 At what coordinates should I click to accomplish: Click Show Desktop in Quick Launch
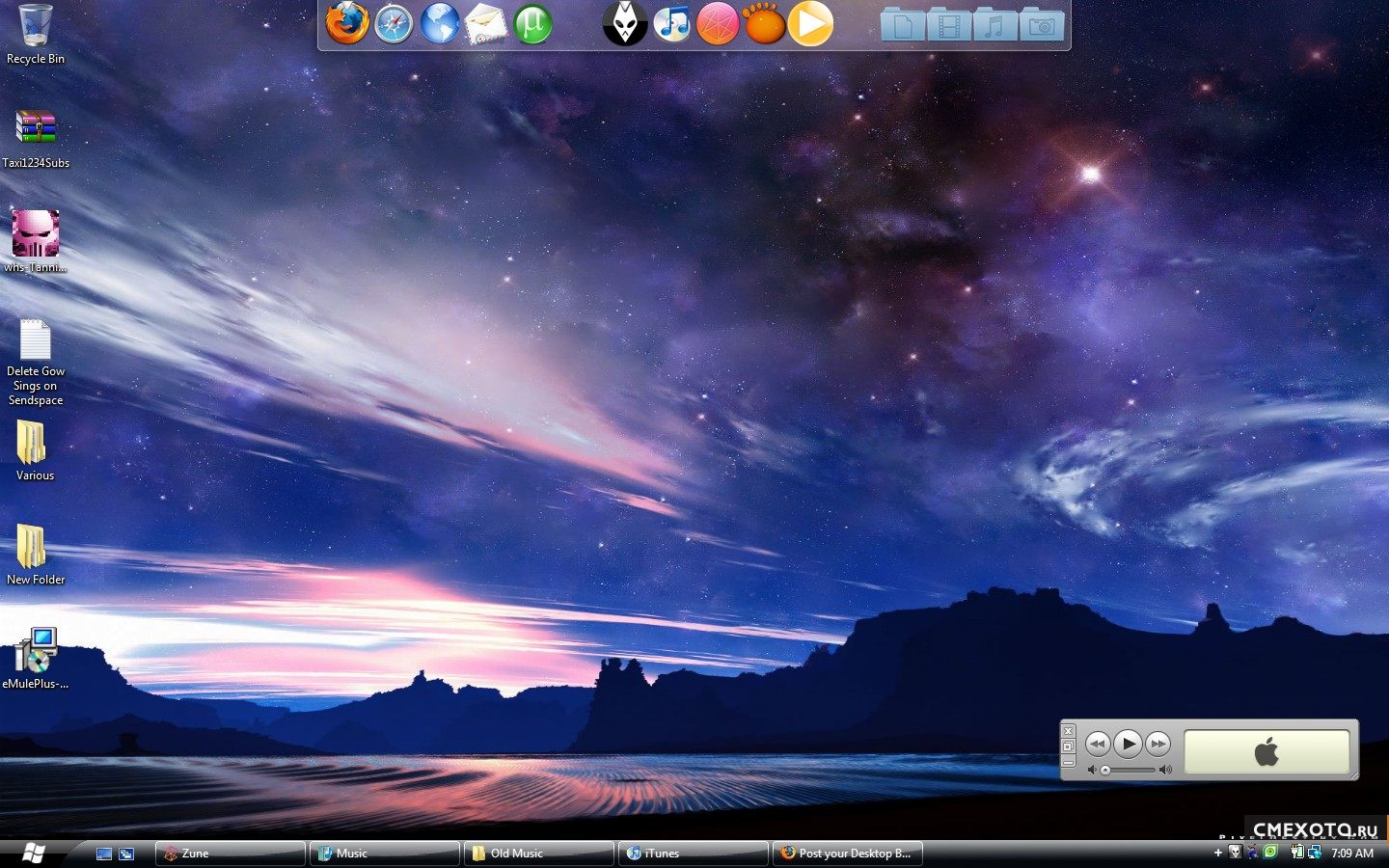point(104,854)
